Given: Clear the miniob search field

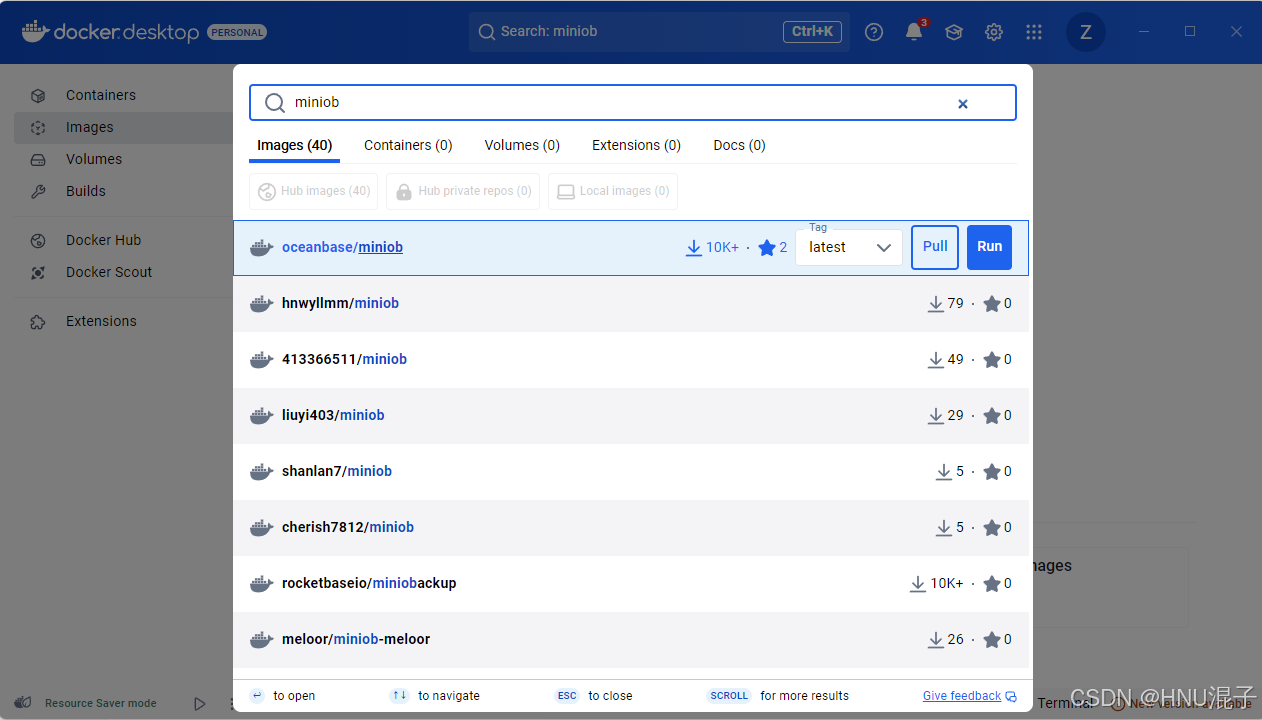Looking at the screenshot, I should (x=962, y=102).
